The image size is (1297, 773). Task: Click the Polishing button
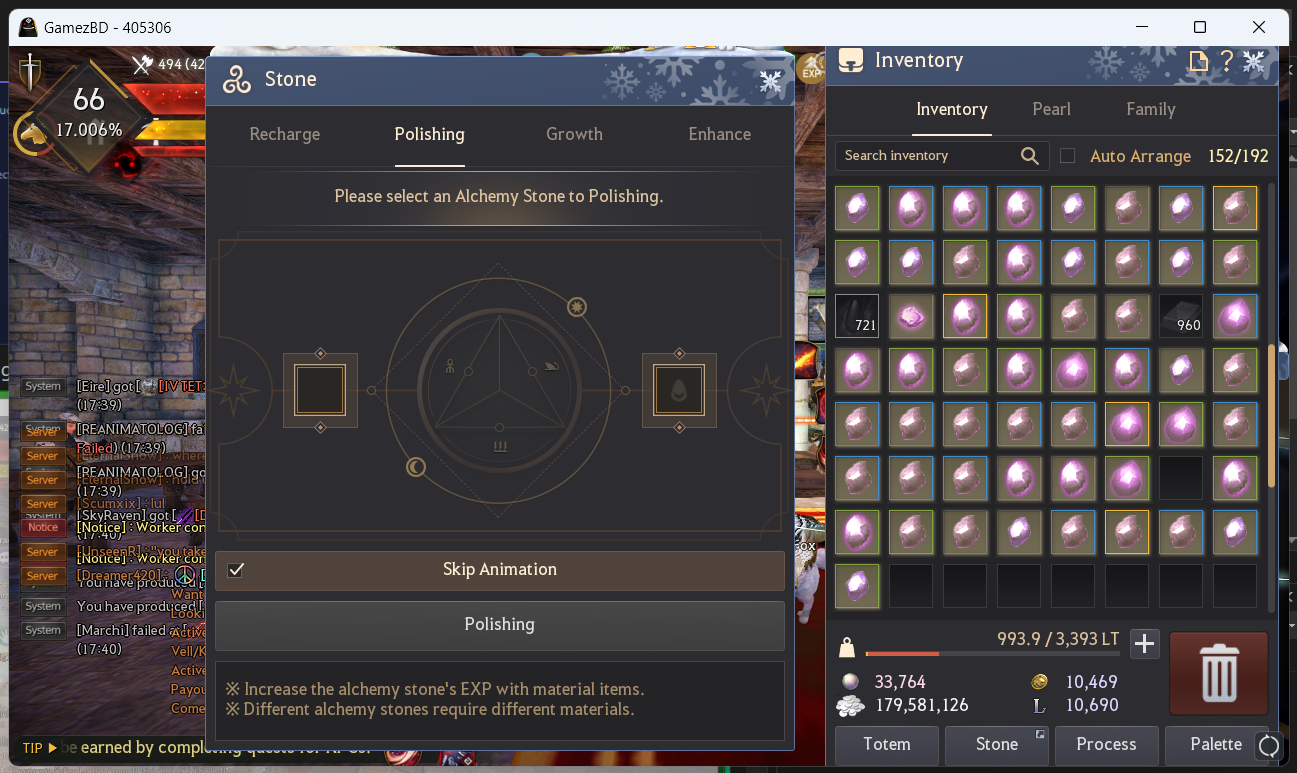pos(500,625)
